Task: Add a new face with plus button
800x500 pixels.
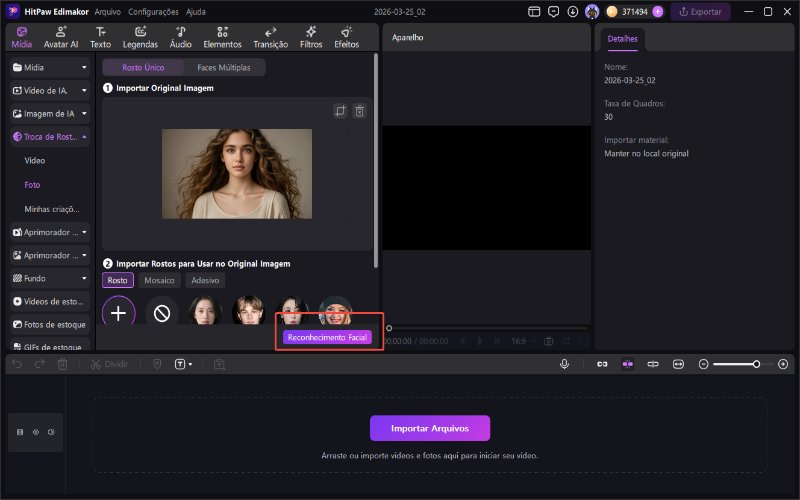Action: click(118, 313)
